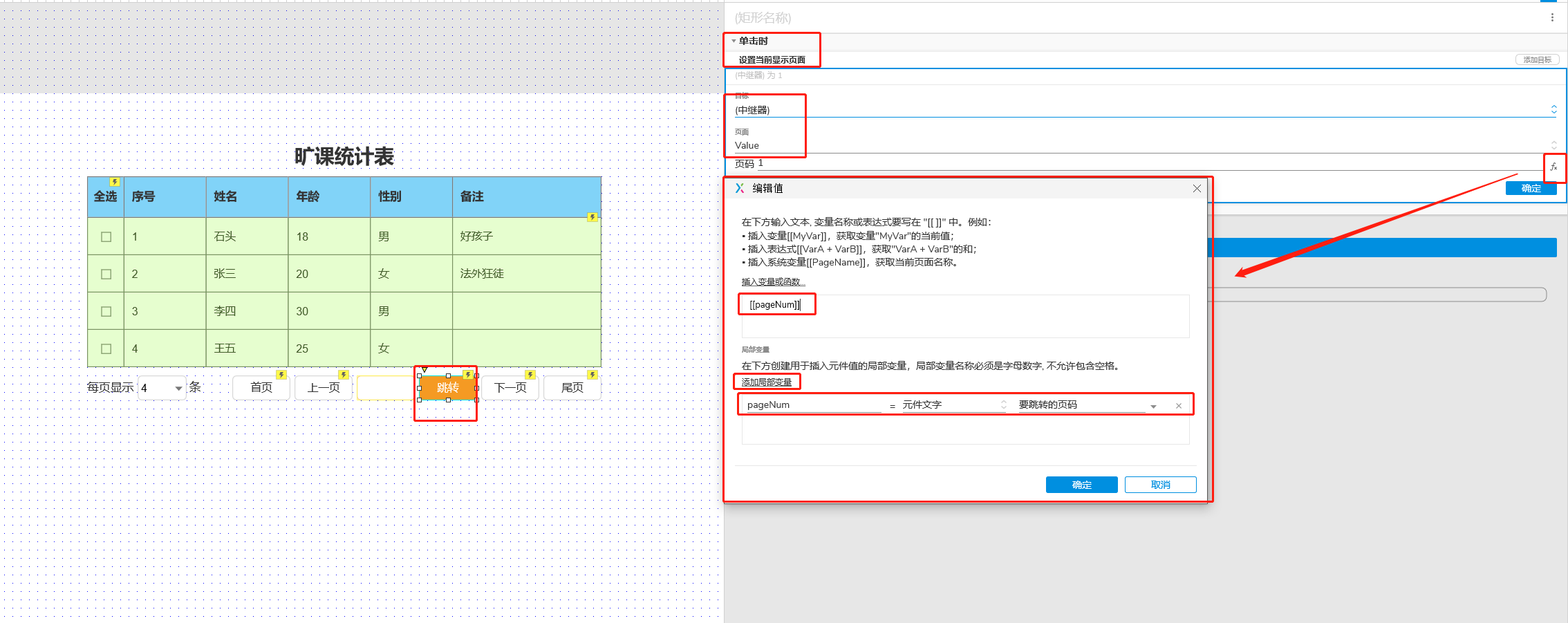Viewport: 1568px width, 623px height.
Task: Click 取消 in the 编辑值 dialog
Action: pos(1160,485)
